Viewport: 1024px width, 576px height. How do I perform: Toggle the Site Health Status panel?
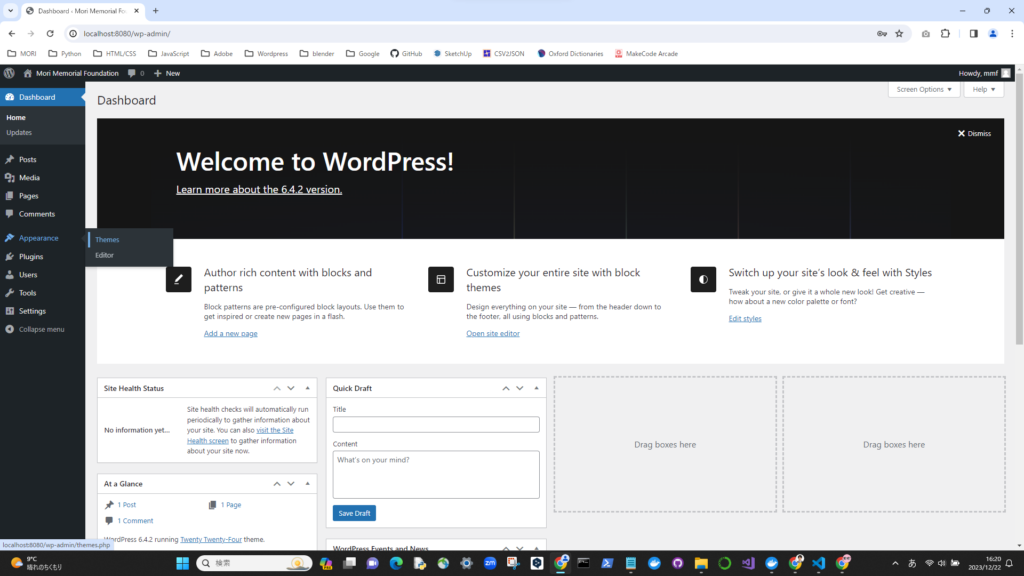point(308,388)
